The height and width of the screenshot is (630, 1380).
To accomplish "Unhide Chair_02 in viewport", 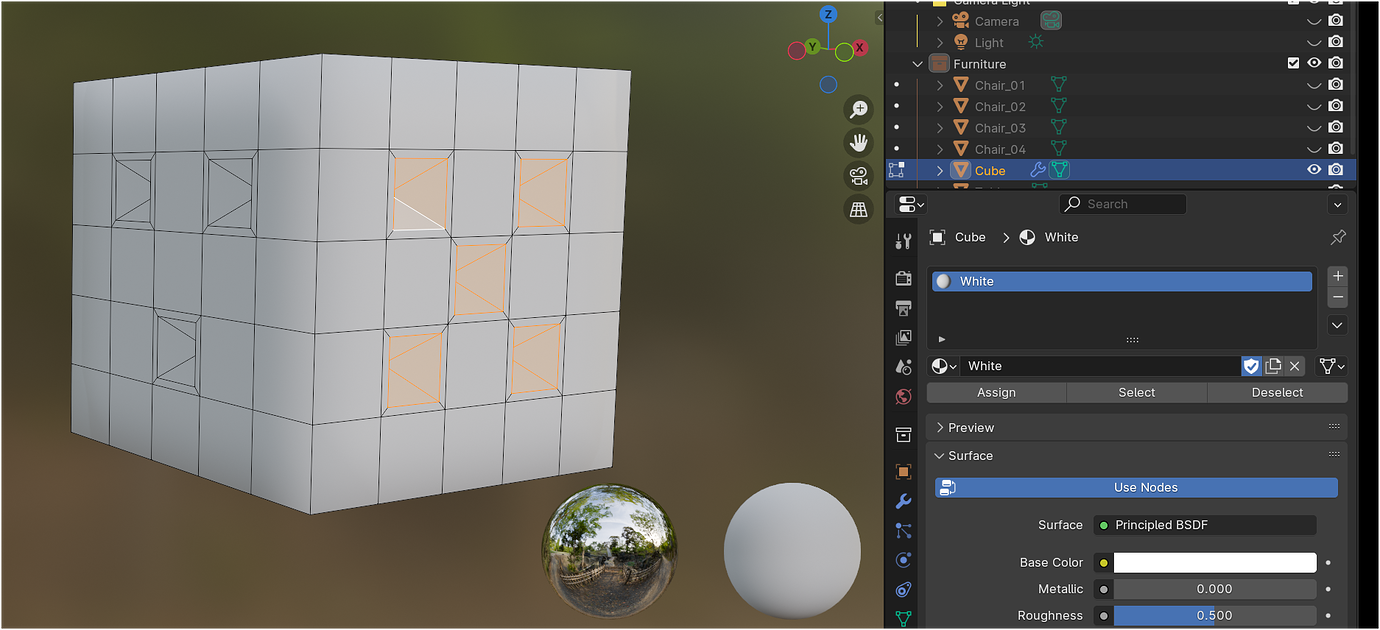I will tap(1314, 107).
